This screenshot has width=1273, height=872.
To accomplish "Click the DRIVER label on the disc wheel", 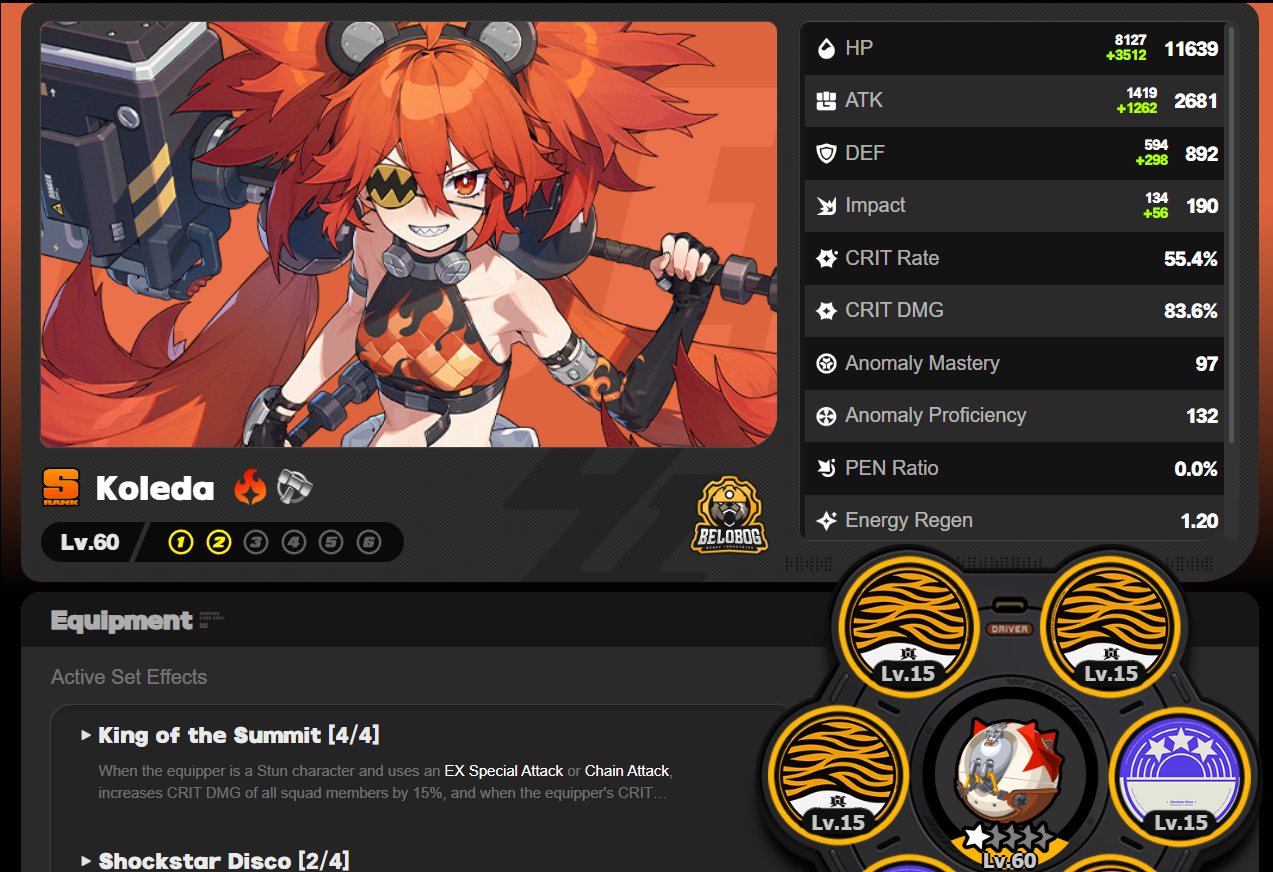I will [1009, 629].
